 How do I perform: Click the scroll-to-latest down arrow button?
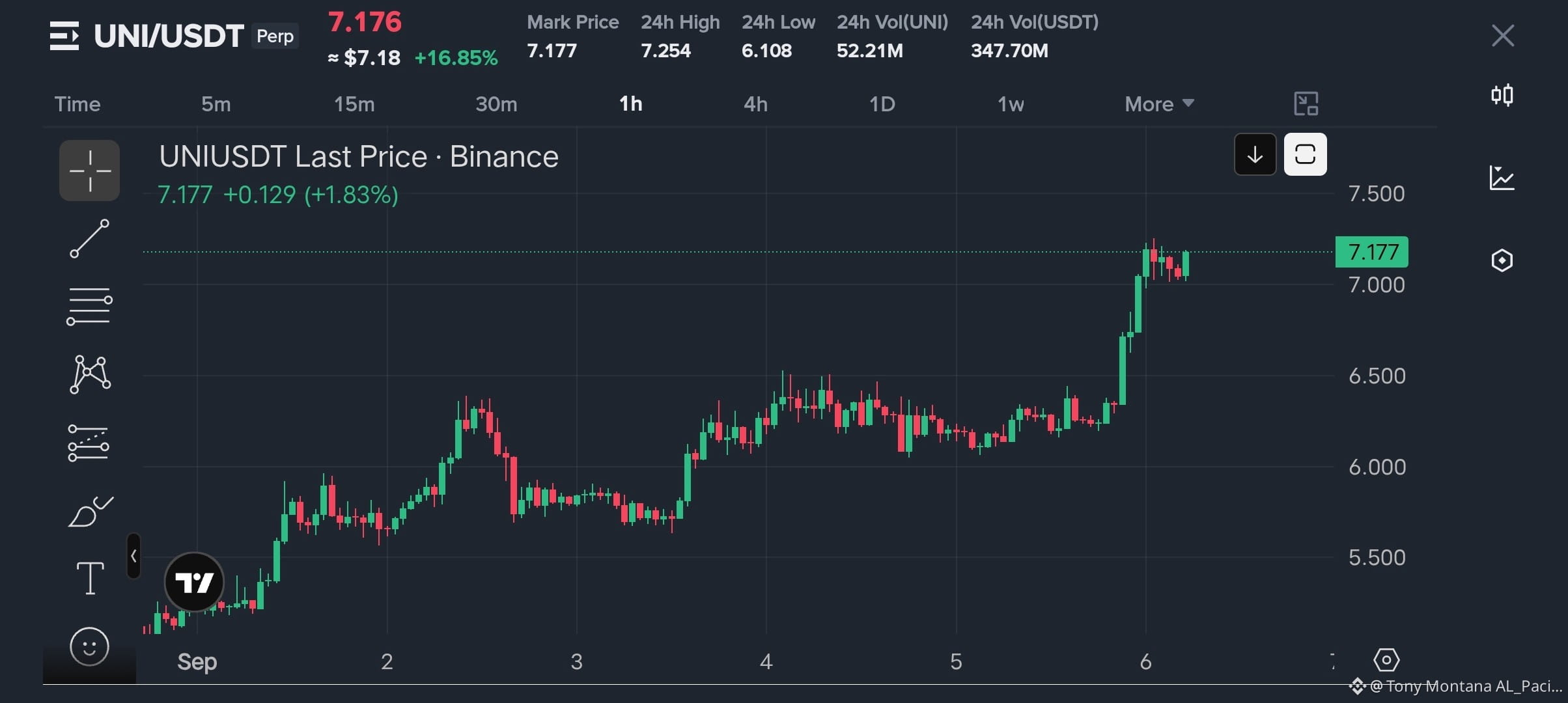(x=1255, y=154)
